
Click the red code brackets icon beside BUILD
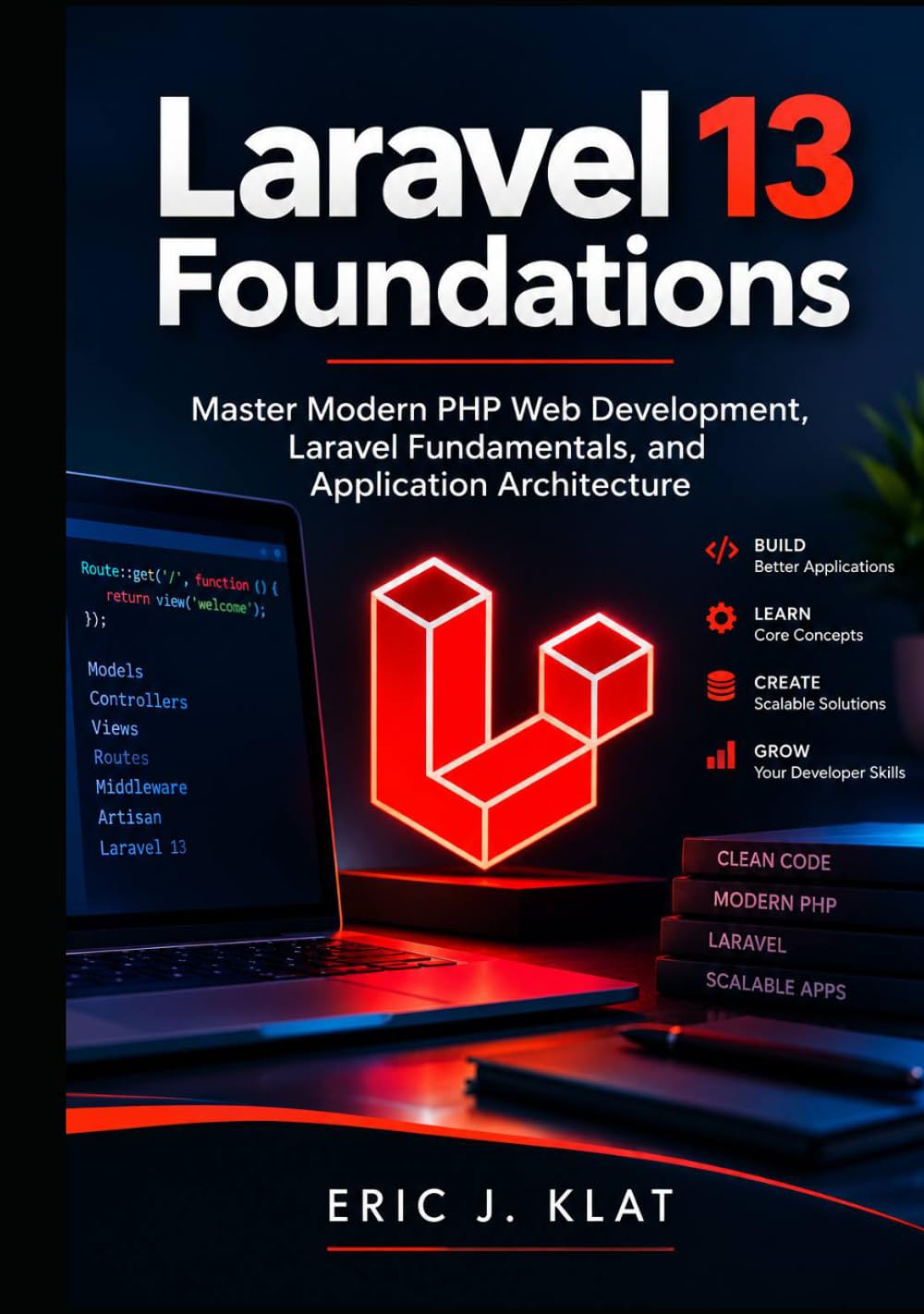coord(721,551)
